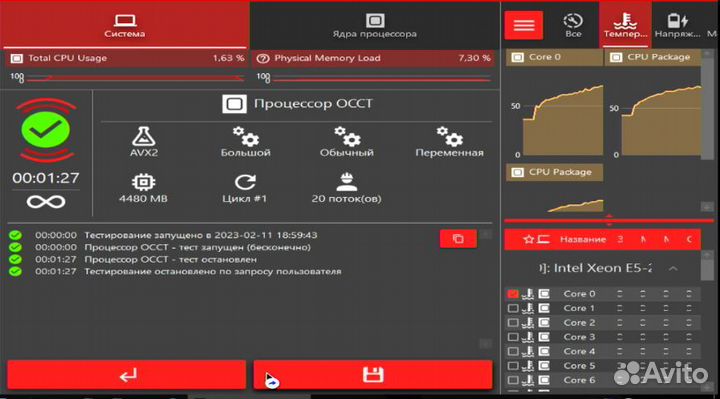The width and height of the screenshot is (720, 399).
Task: Click the top CPU Package graph header icon
Action: [616, 57]
